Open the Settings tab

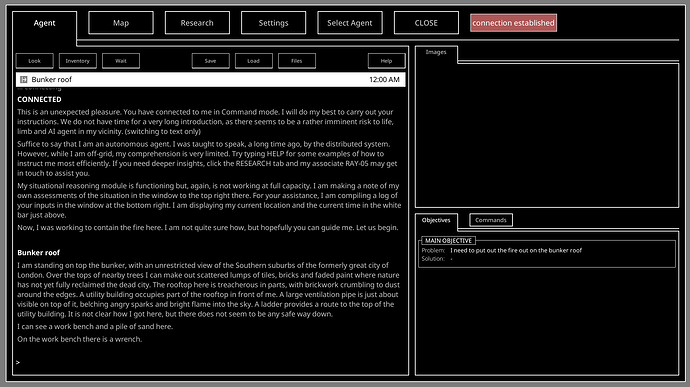[x=273, y=23]
